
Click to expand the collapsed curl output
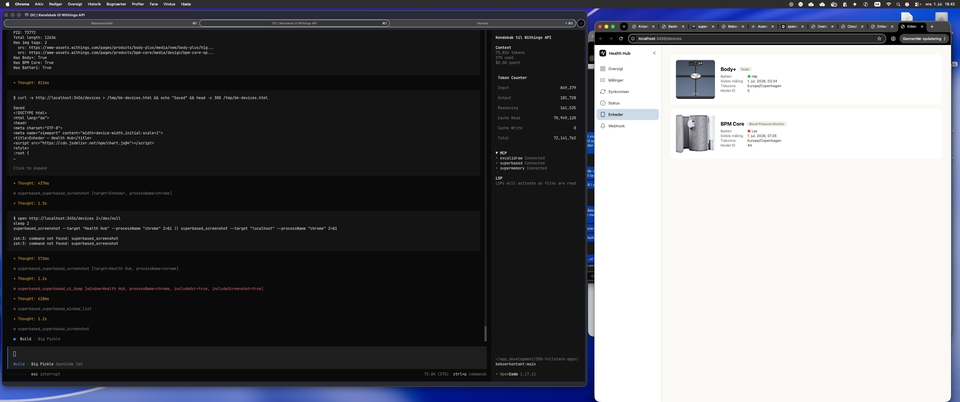[x=30, y=168]
